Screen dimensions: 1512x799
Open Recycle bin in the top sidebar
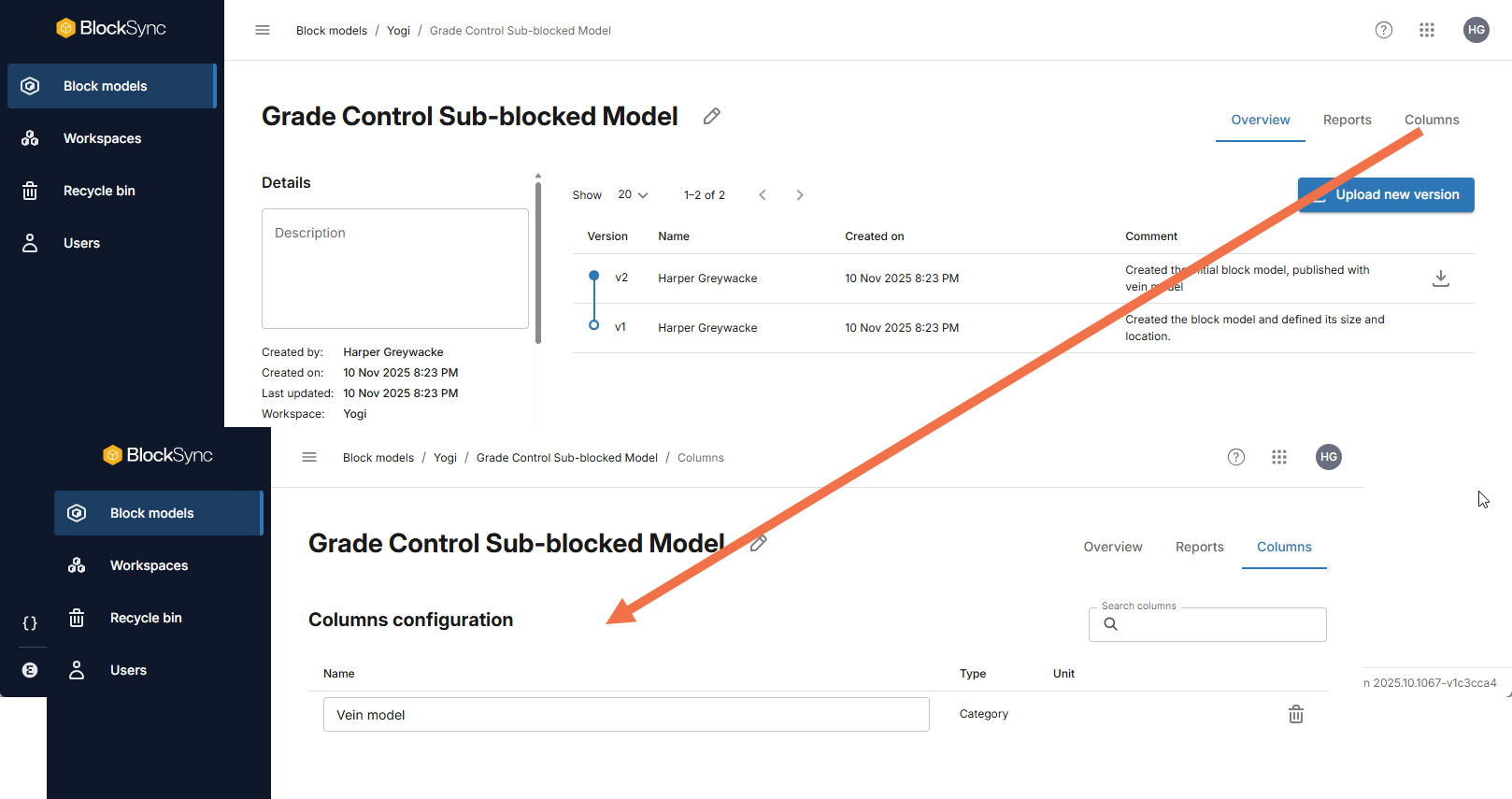[99, 191]
